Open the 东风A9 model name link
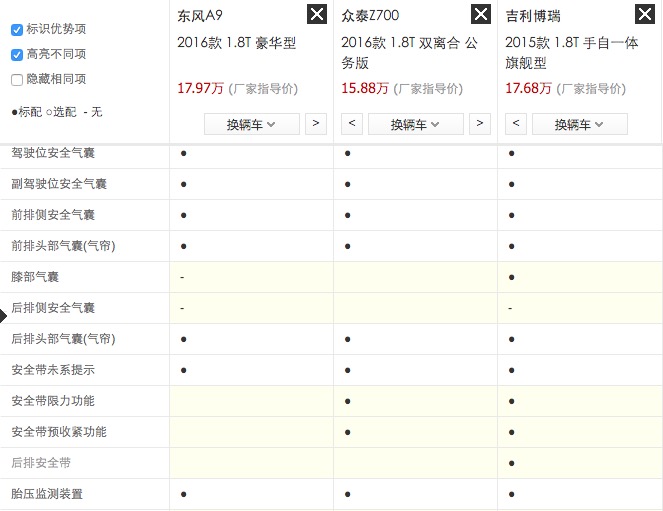The height and width of the screenshot is (511, 663). pyautogui.click(x=200, y=16)
